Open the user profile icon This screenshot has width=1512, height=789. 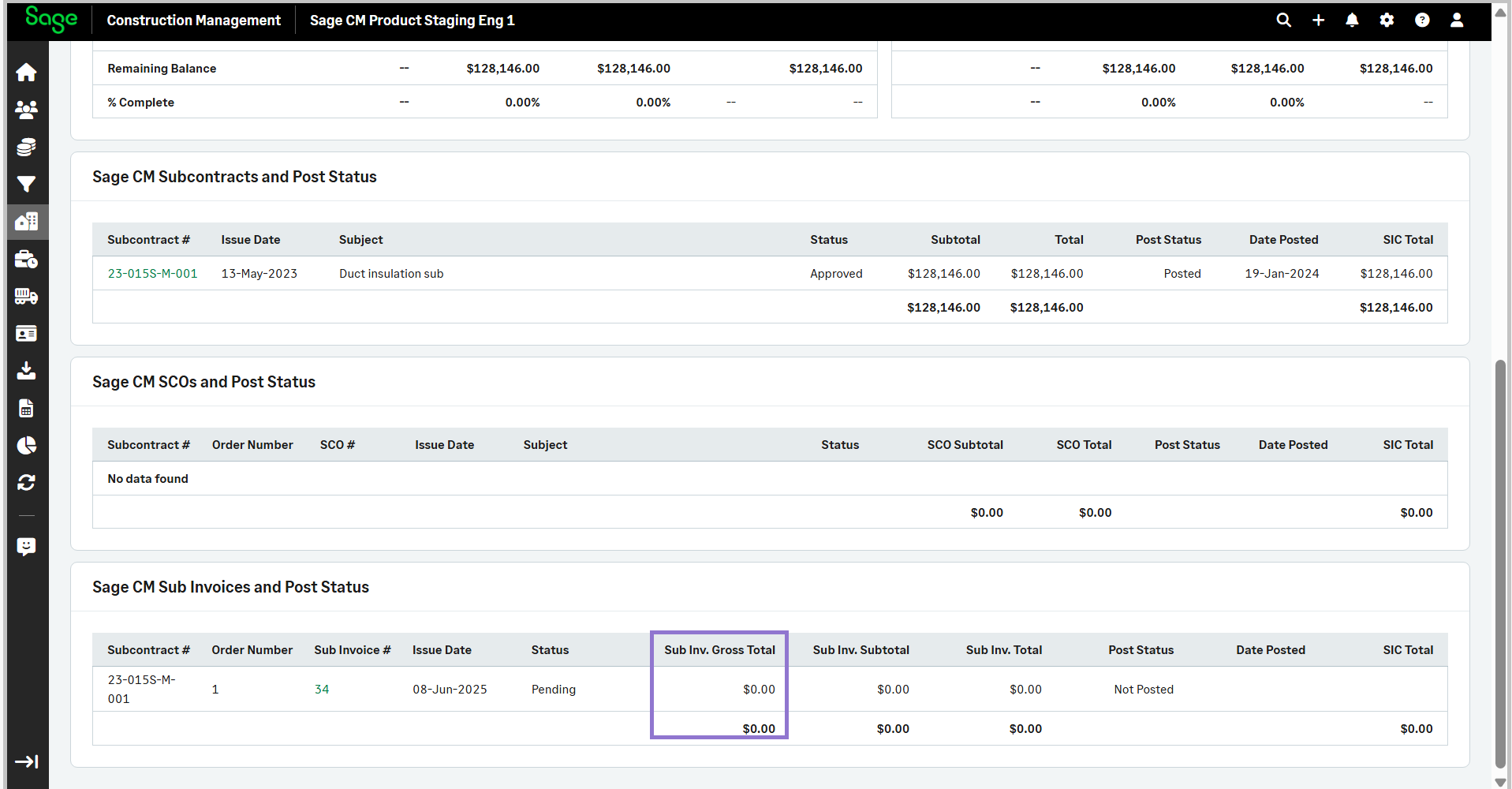[x=1457, y=21]
